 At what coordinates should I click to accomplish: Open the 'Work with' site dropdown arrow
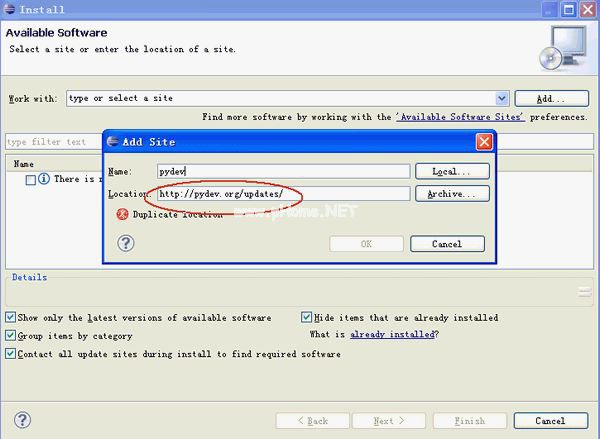pos(502,98)
